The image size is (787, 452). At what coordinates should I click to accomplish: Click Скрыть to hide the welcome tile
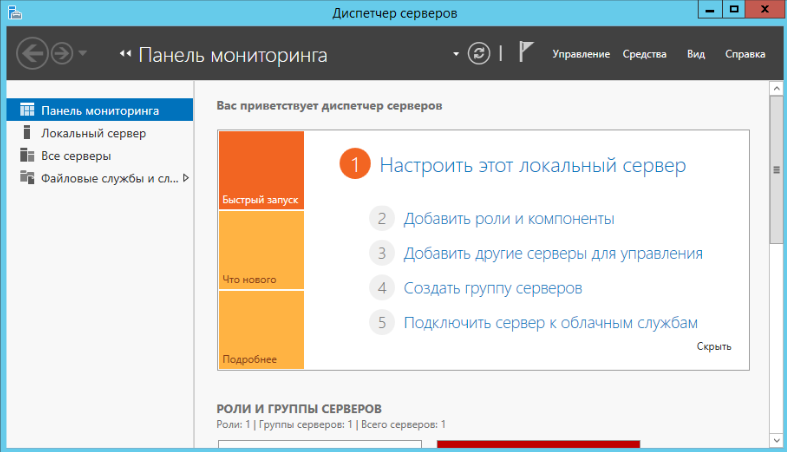pos(714,346)
